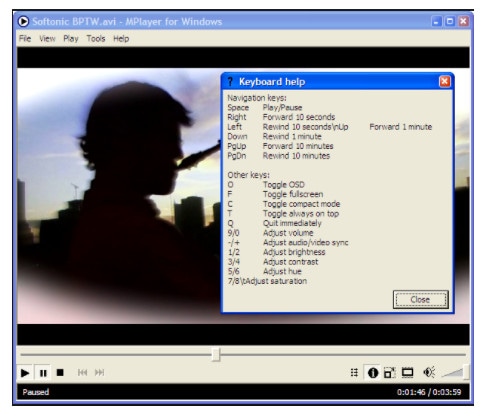Show the playlist using the list icon

click(354, 372)
